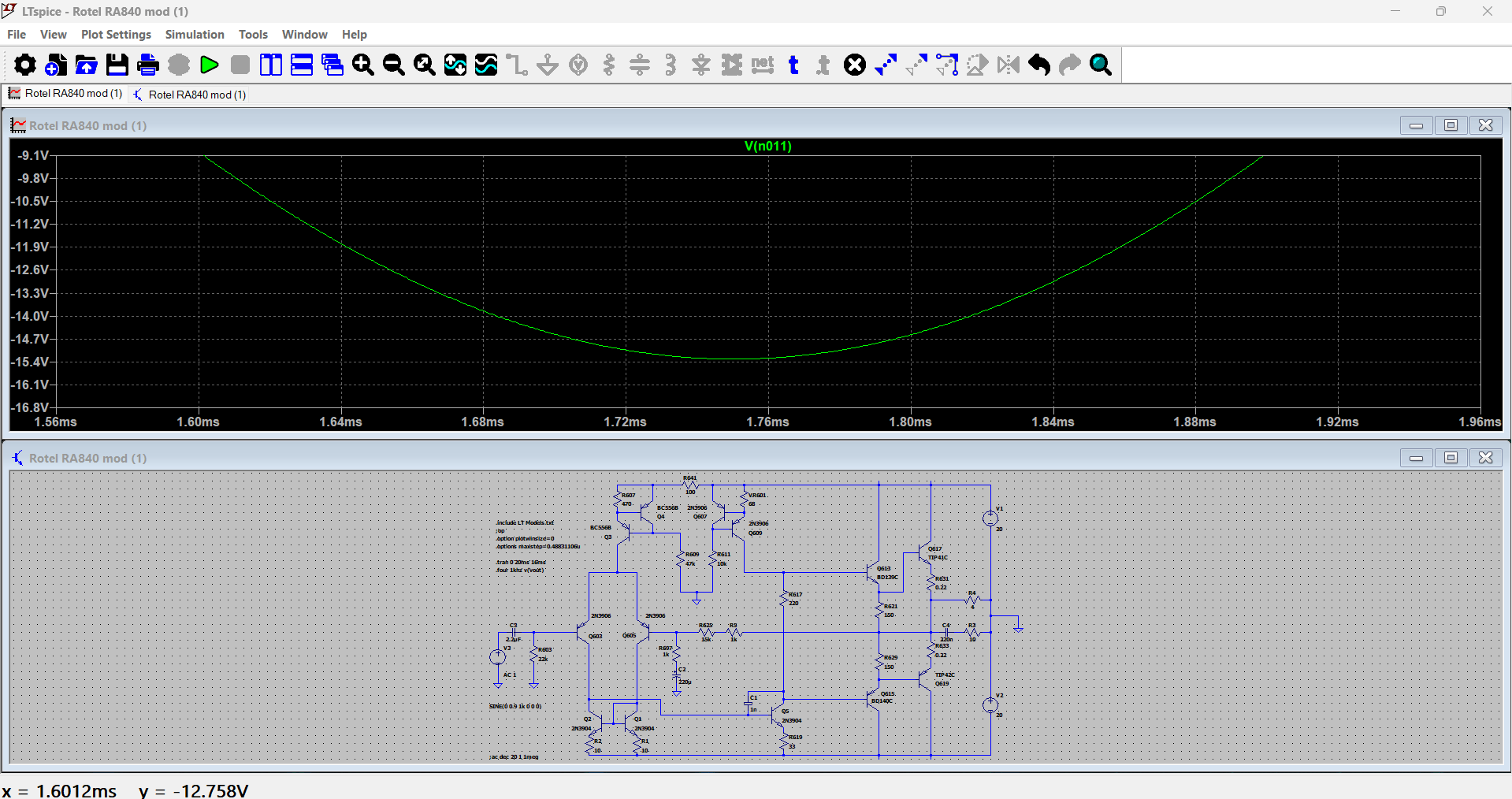Tile windows vertically
The height and width of the screenshot is (799, 1512).
tap(270, 65)
